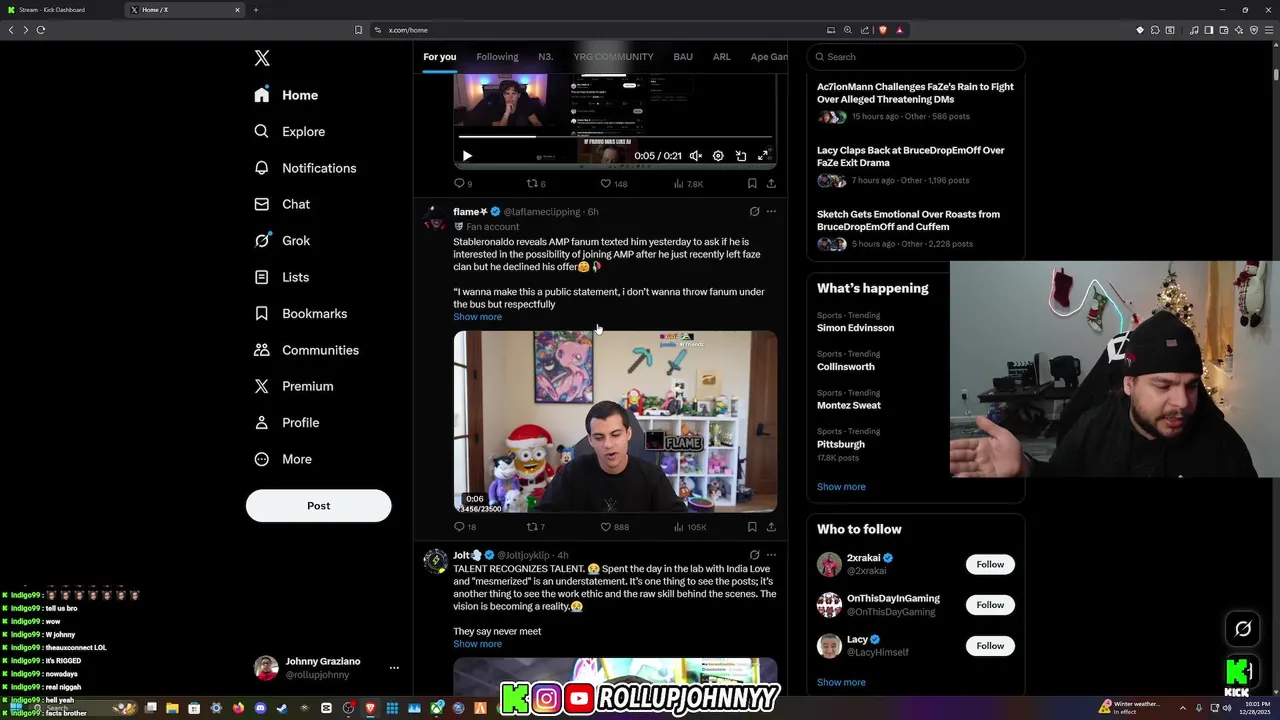Open Profile in the left navigation

click(286, 422)
